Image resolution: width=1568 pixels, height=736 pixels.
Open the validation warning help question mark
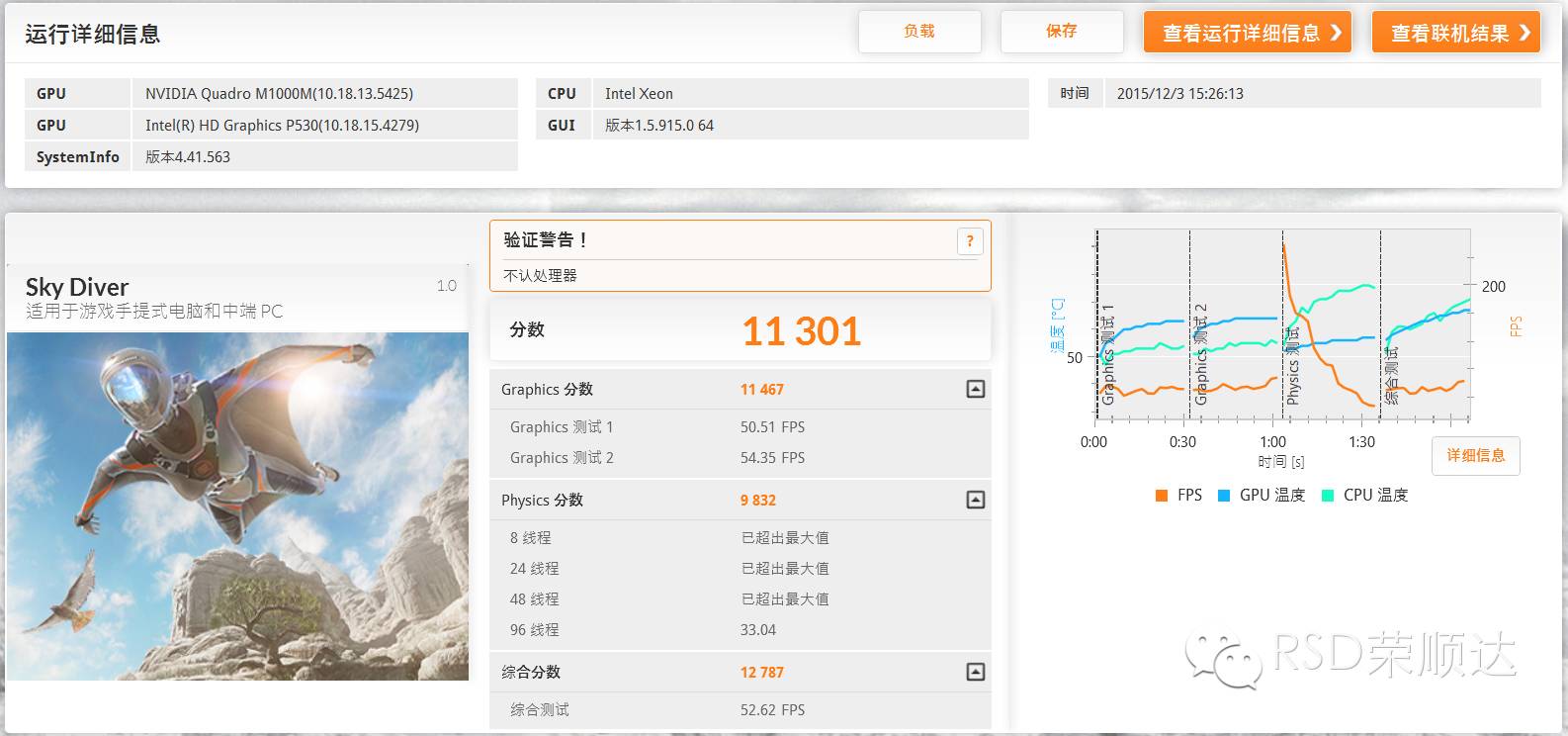(970, 240)
